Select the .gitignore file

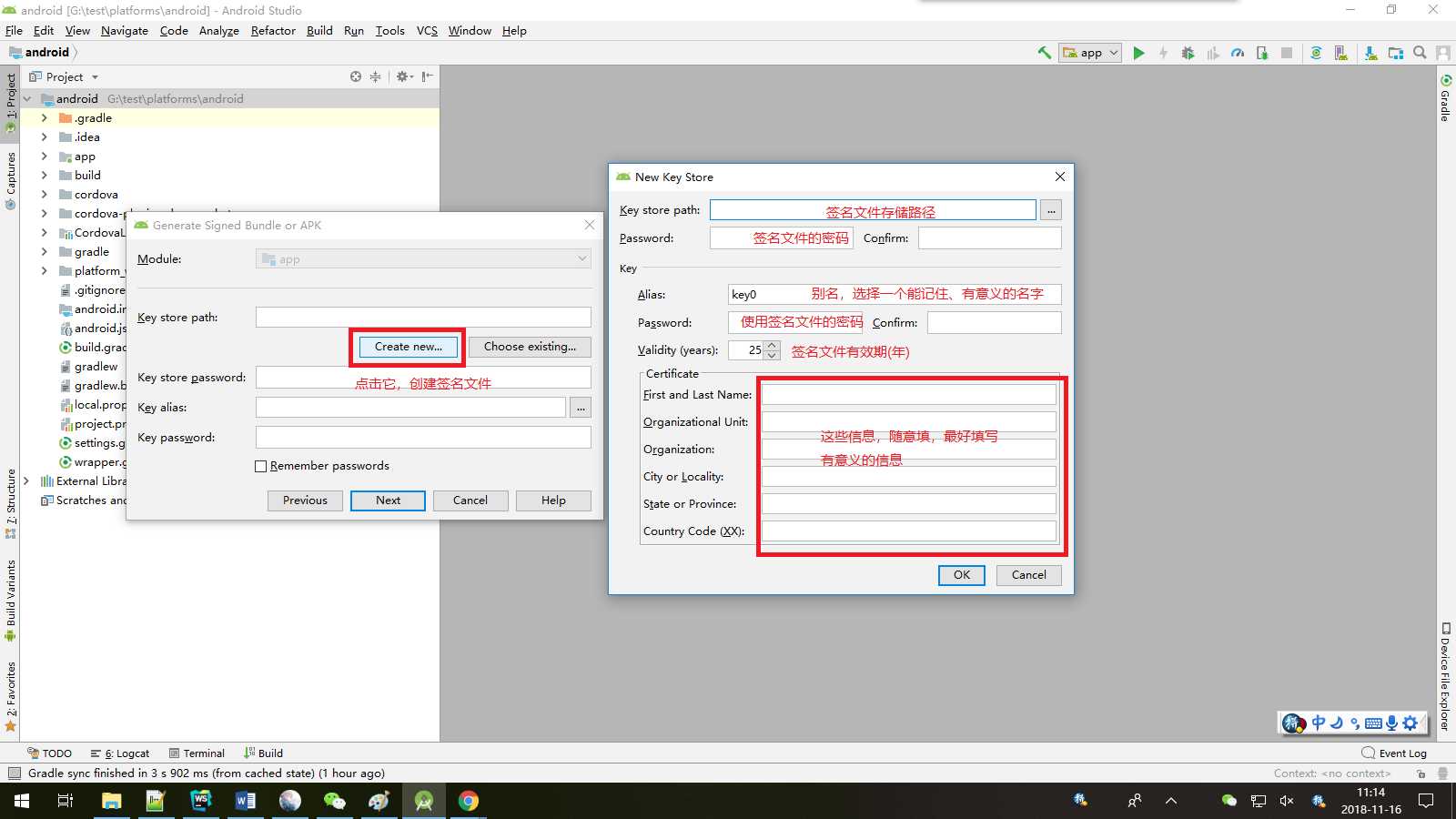click(x=93, y=290)
